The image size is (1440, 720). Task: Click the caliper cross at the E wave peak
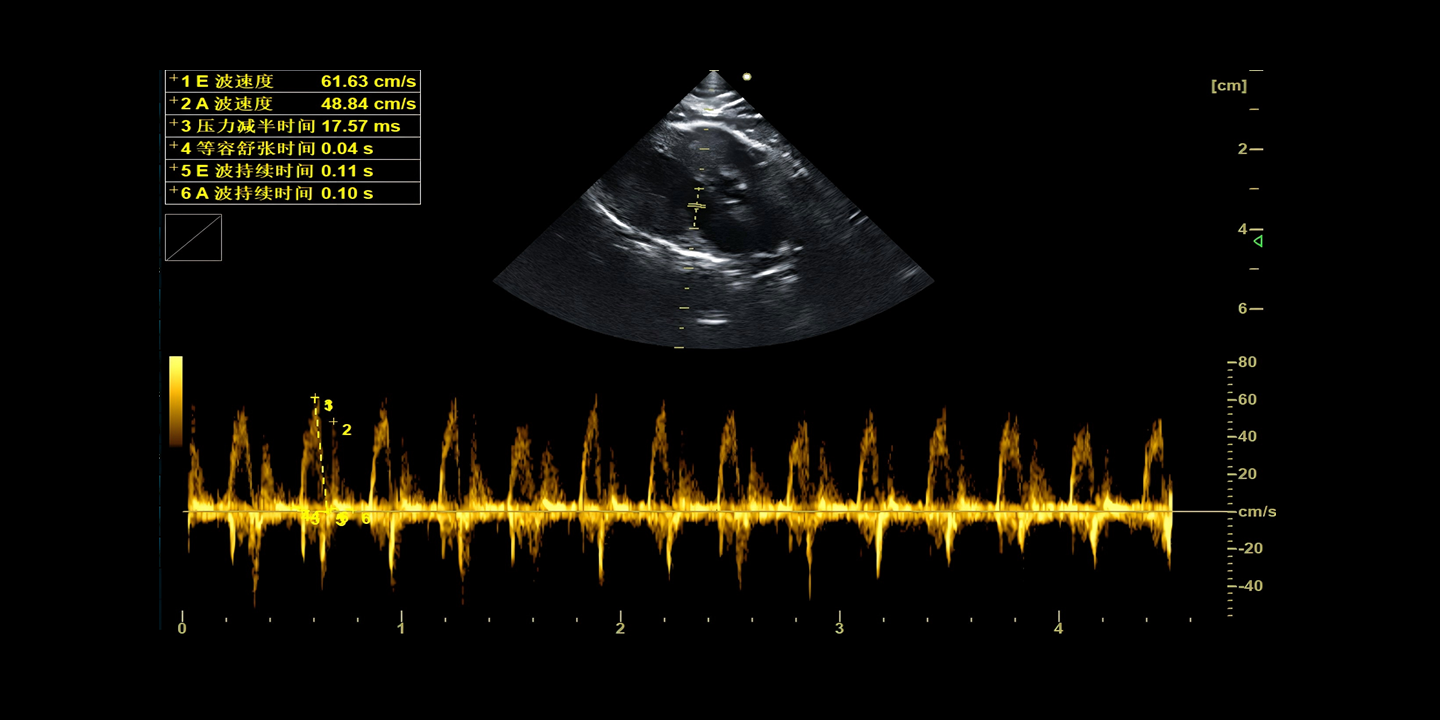click(315, 398)
